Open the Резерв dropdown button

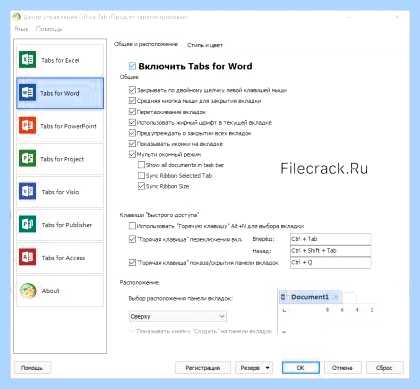(x=254, y=368)
